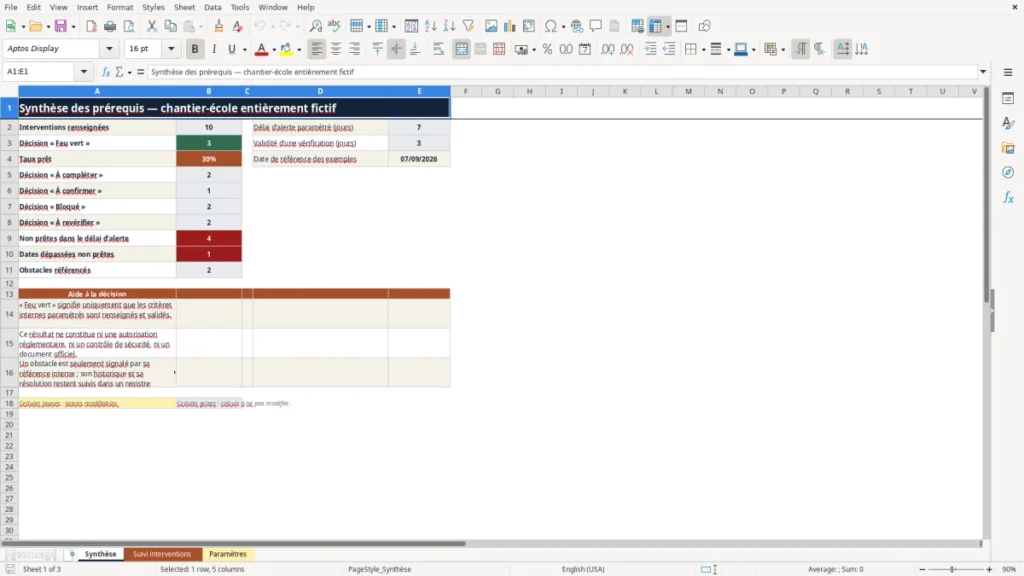
Task: Align cell content to the left
Action: [x=317, y=49]
